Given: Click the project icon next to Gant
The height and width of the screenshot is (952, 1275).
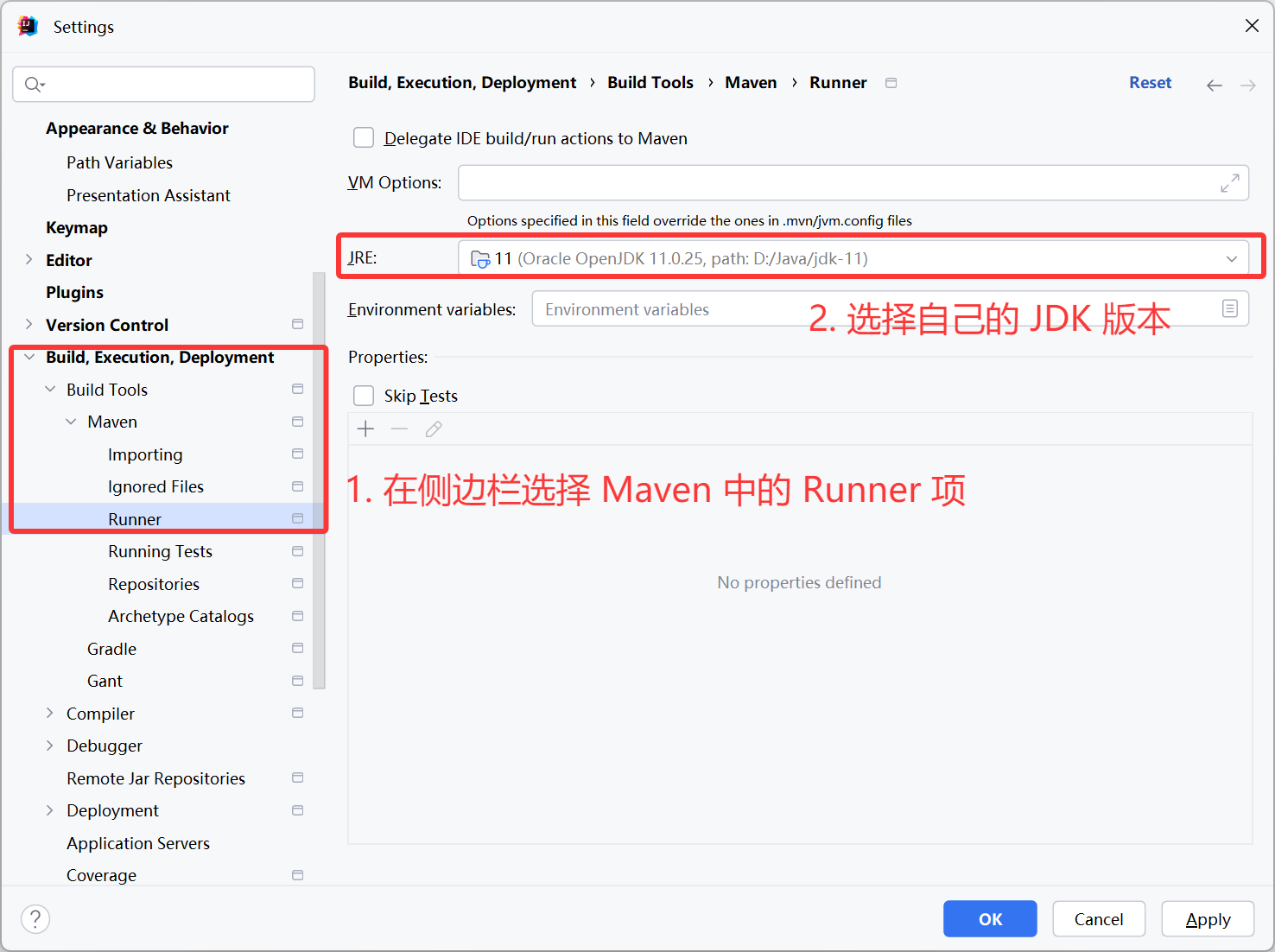Looking at the screenshot, I should (x=298, y=681).
